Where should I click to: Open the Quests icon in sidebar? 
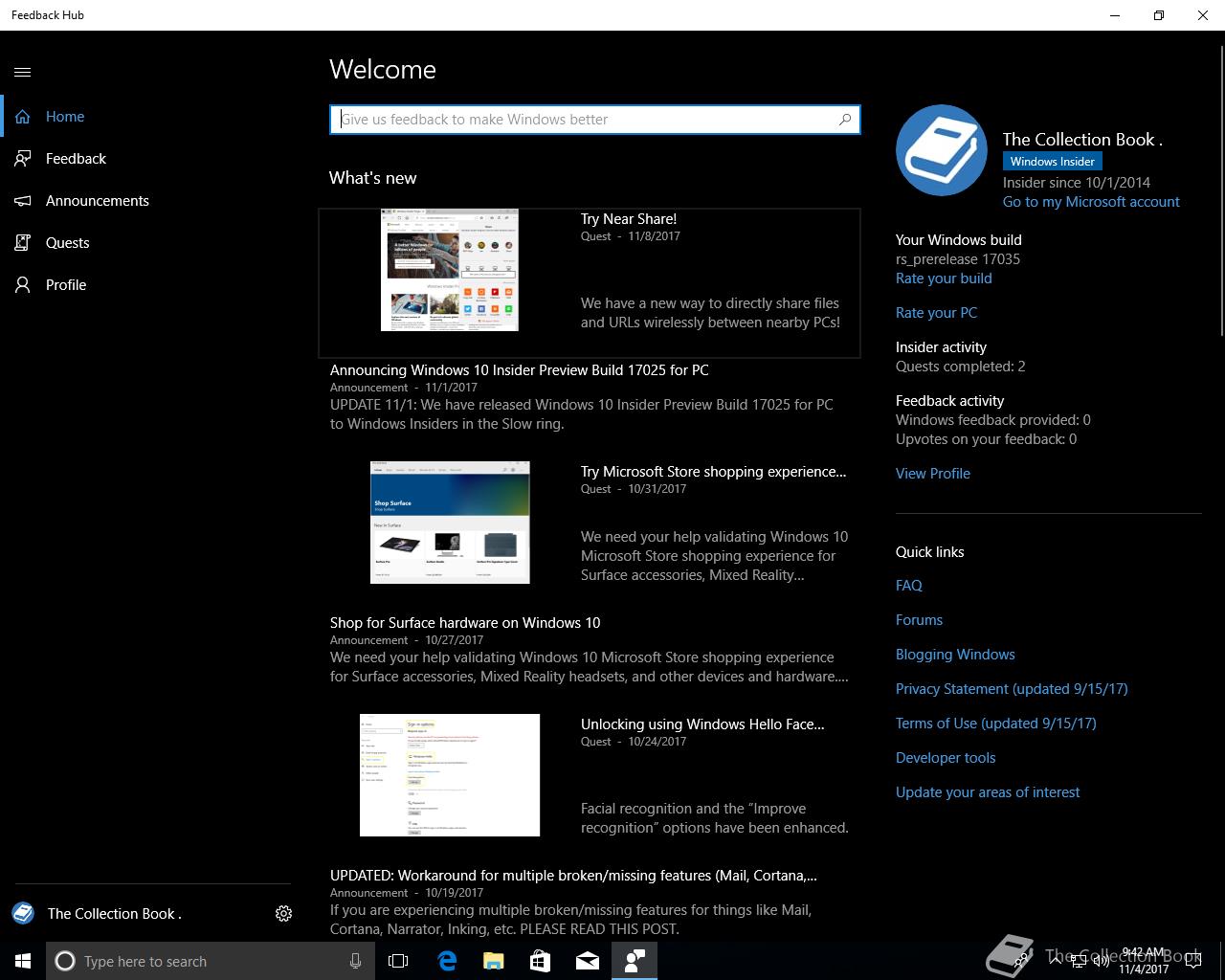23,243
